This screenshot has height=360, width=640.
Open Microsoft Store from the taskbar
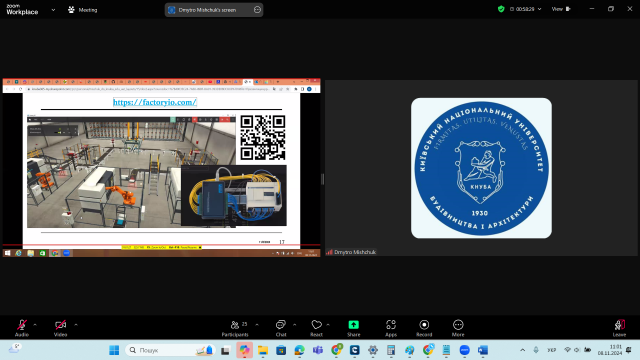point(281,350)
